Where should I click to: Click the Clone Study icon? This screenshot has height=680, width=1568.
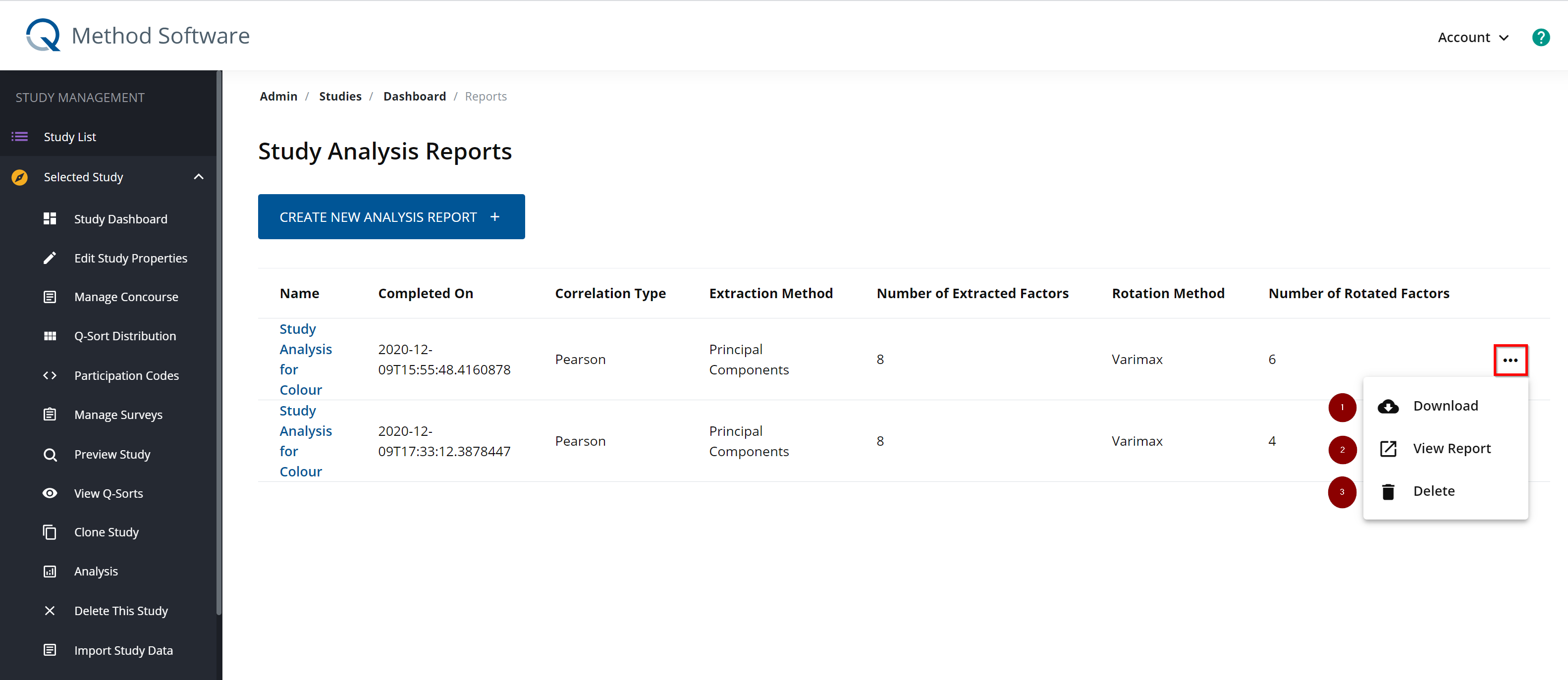pos(49,531)
